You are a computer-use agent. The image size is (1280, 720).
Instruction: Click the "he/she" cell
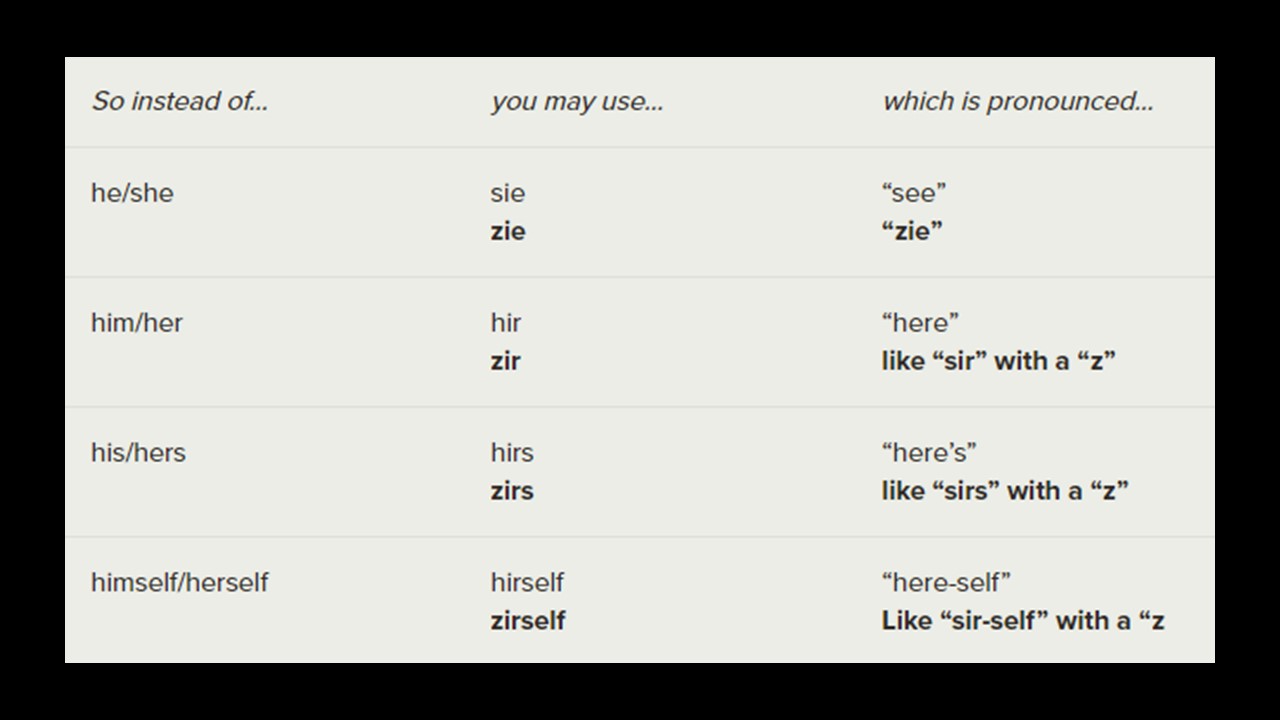(x=132, y=192)
